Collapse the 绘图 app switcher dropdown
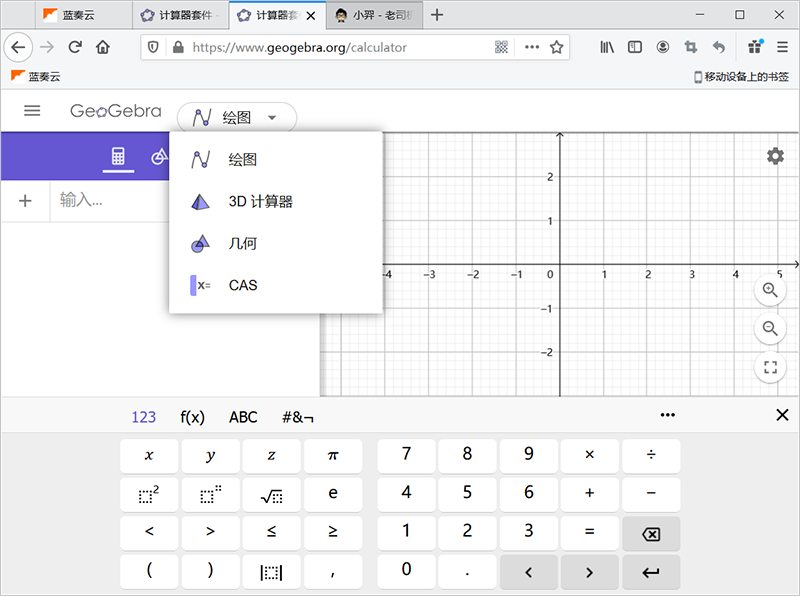 237,118
